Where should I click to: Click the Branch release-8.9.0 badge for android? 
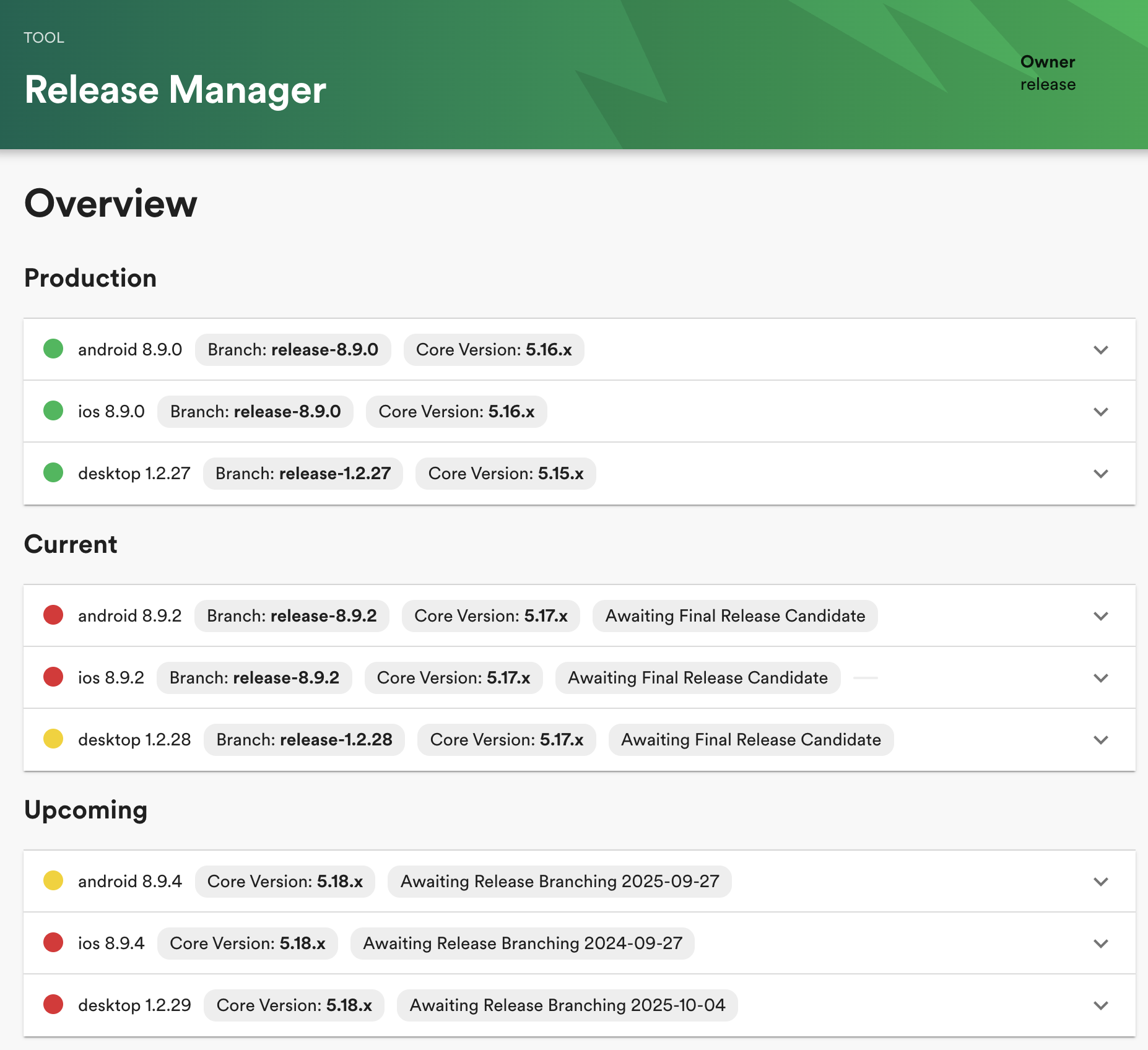pos(292,349)
